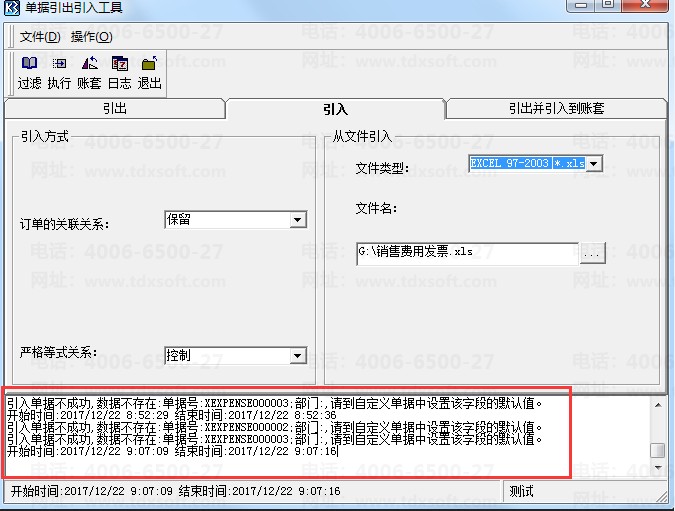The height and width of the screenshot is (511, 675).
Task: Click the file name input field
Action: (468, 253)
